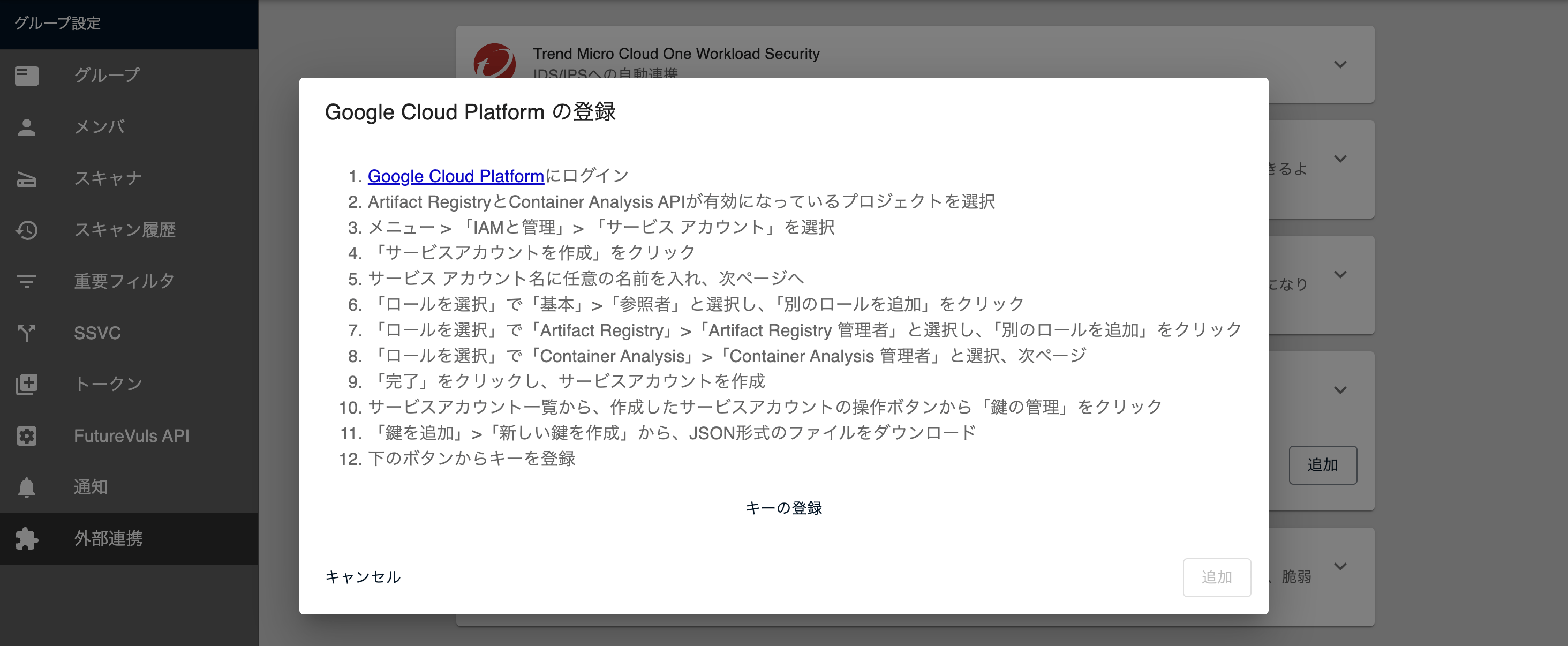Viewport: 1568px width, 646px height.
Task: Click the Trend Micro red logo
Action: click(494, 61)
